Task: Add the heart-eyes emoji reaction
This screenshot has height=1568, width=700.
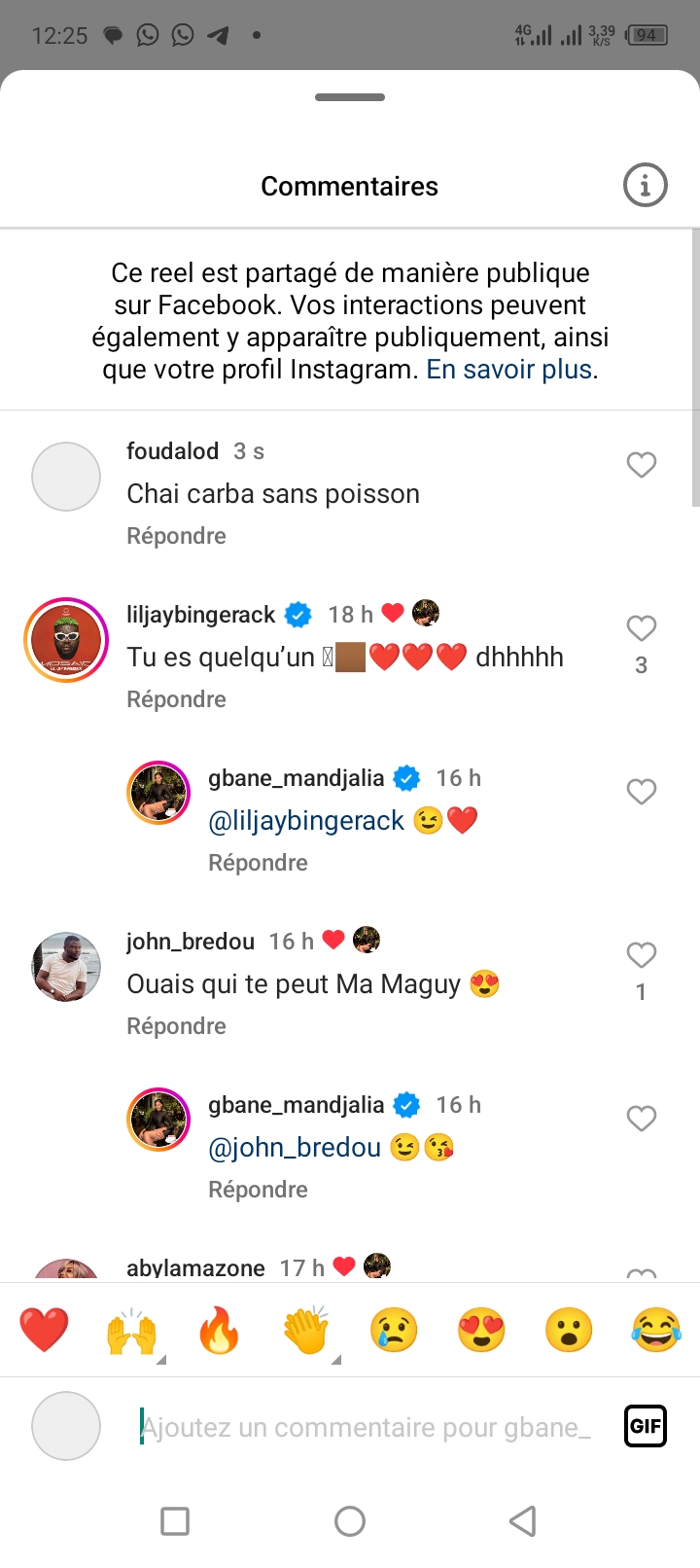Action: tap(481, 1330)
